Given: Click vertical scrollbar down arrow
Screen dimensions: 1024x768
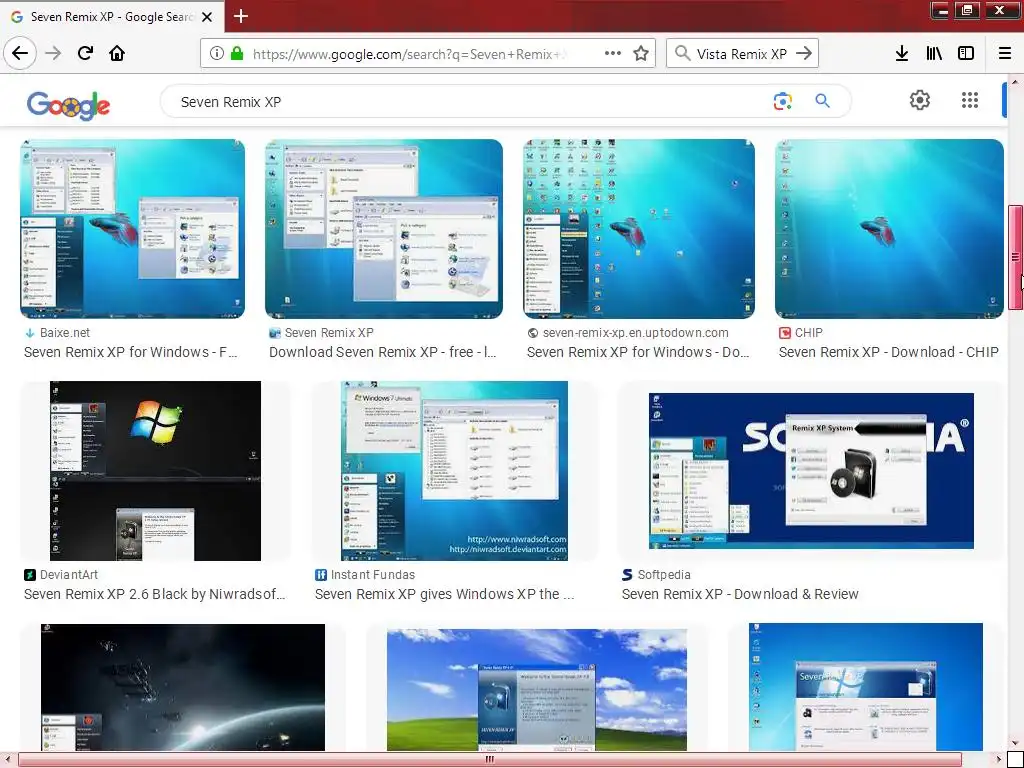Looking at the screenshot, I should click(1016, 743).
